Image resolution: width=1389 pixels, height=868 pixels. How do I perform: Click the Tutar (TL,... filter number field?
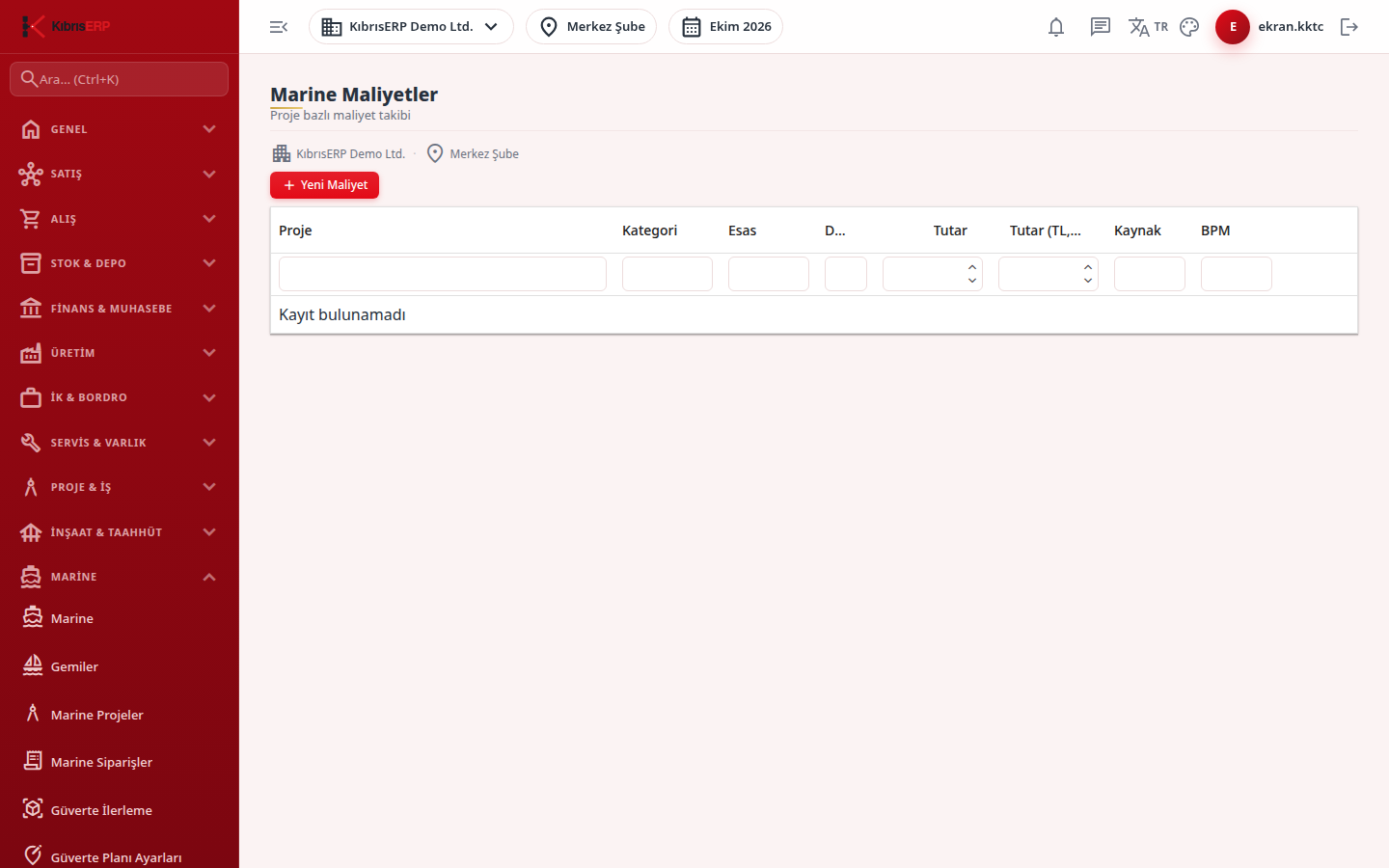[x=1049, y=274]
